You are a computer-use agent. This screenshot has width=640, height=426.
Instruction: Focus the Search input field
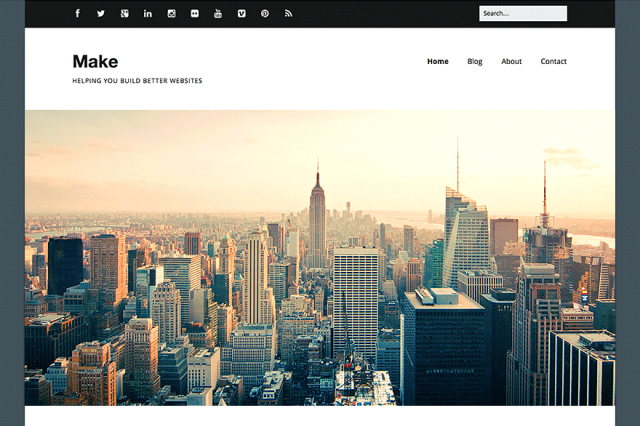[523, 13]
